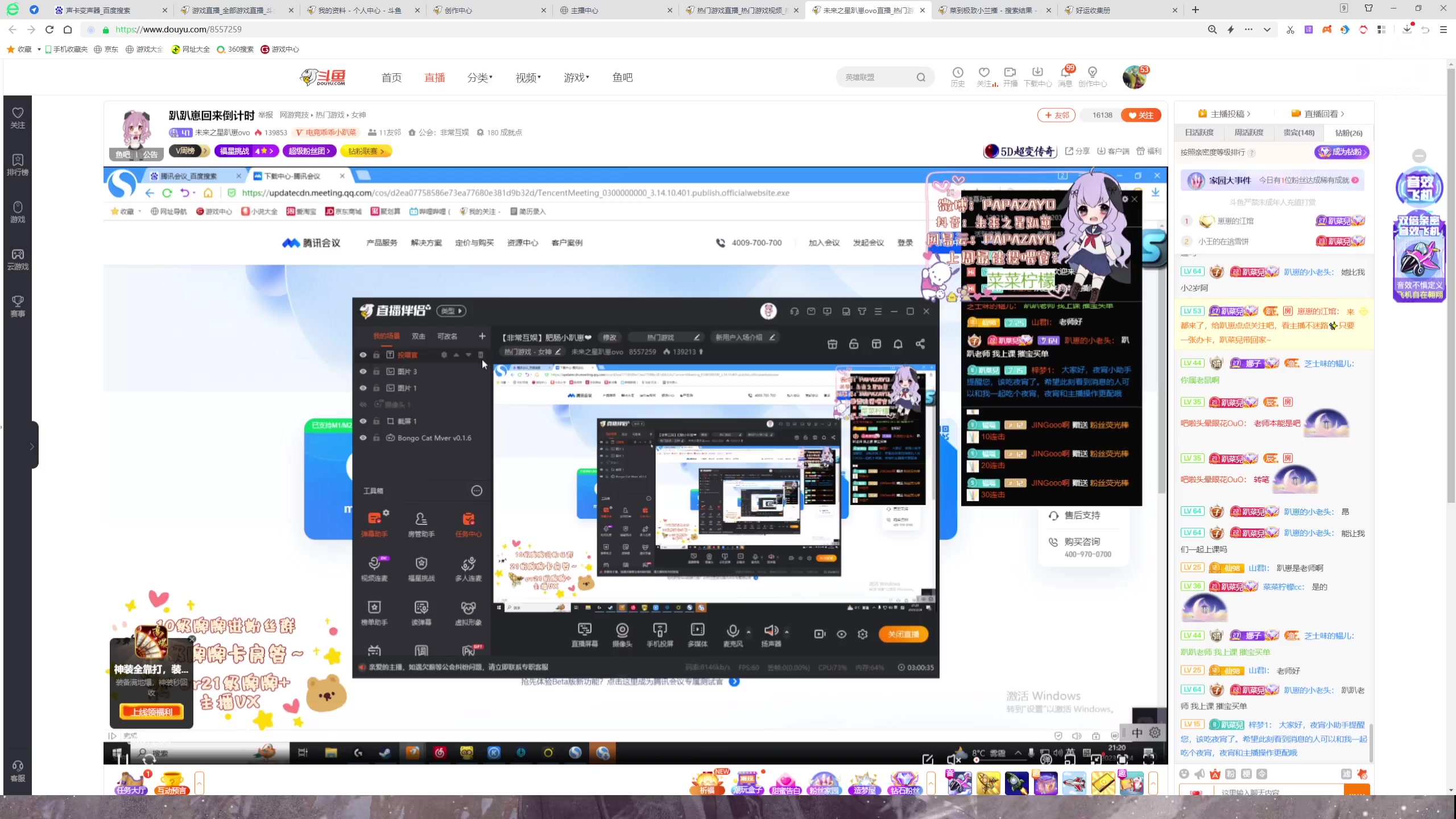1456x819 pixels.
Task: Click the 成为钻粉 button
Action: (1342, 152)
